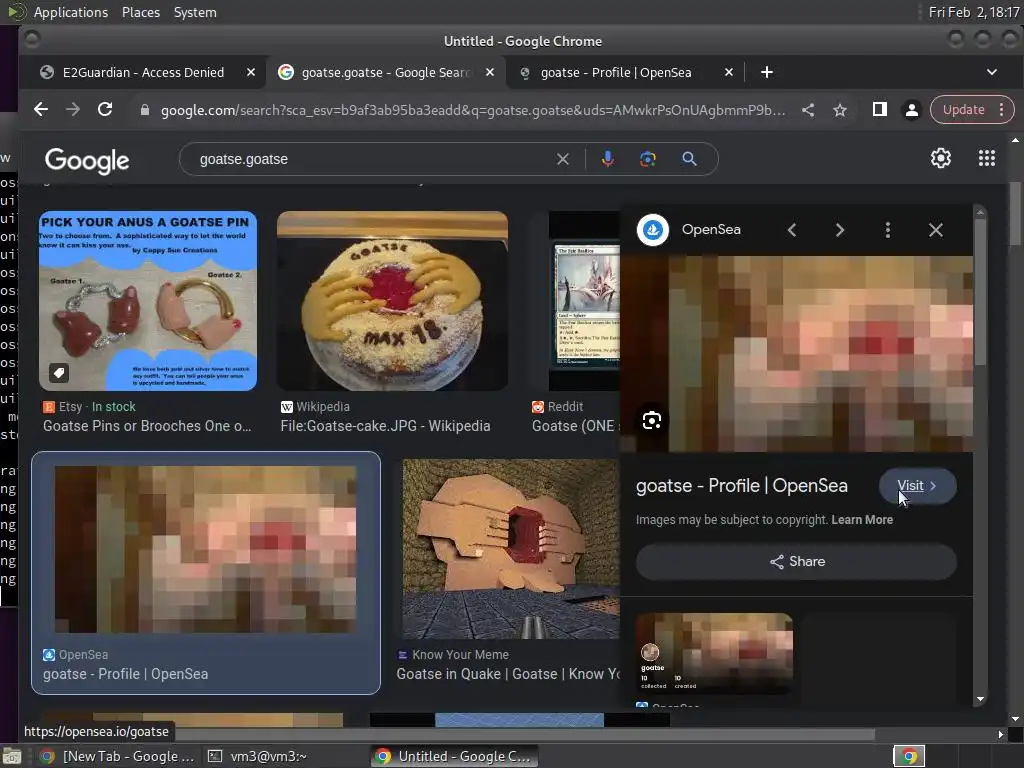Share the previewed image
The width and height of the screenshot is (1024, 768).
click(x=797, y=562)
